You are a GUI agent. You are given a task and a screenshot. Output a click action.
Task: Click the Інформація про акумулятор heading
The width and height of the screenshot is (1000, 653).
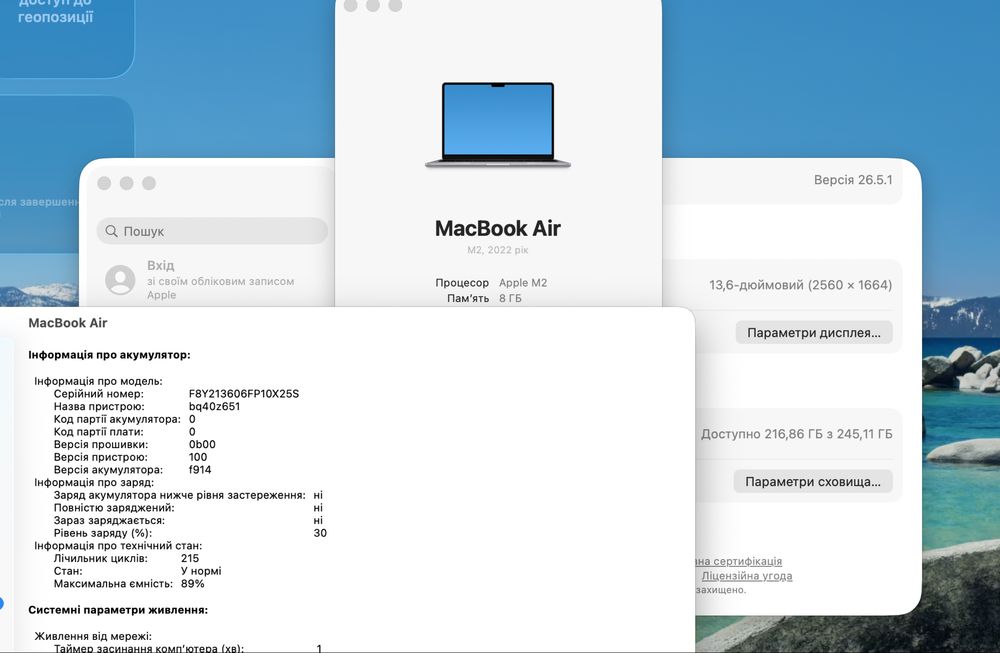point(109,355)
